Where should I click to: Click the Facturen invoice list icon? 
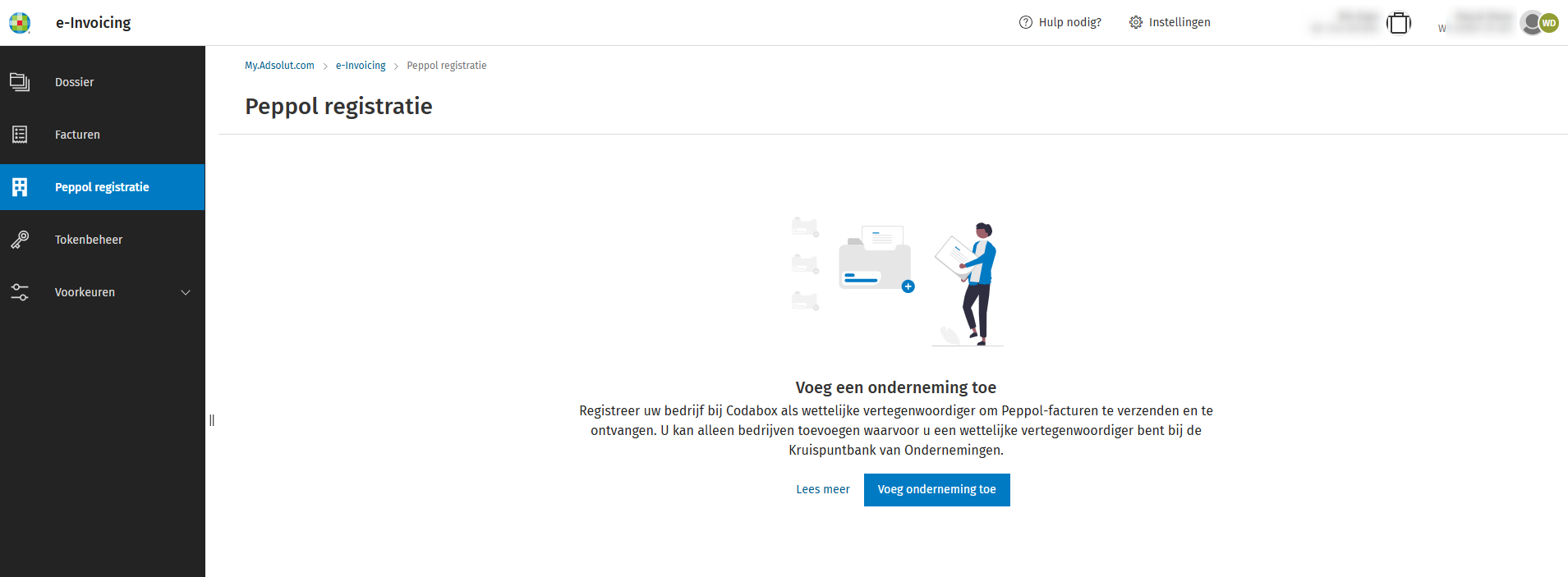point(20,135)
